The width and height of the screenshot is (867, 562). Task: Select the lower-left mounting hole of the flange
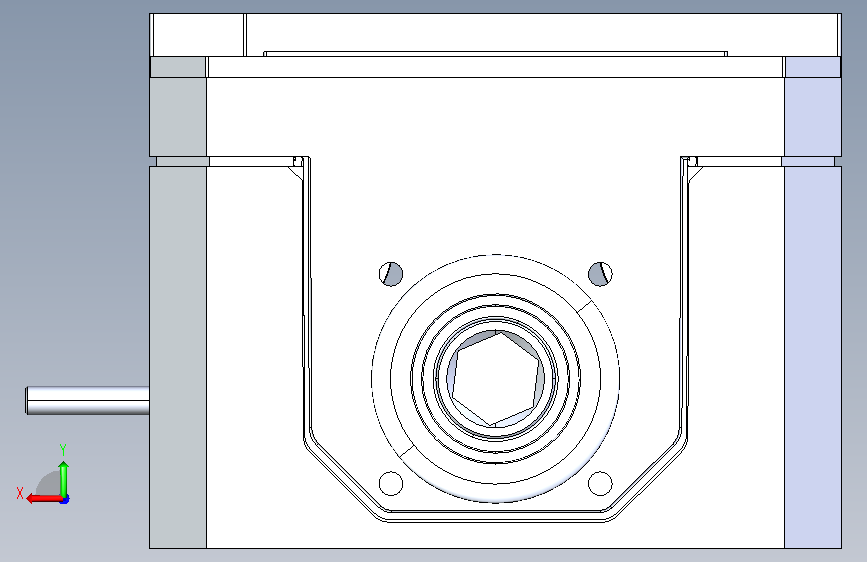tap(391, 483)
